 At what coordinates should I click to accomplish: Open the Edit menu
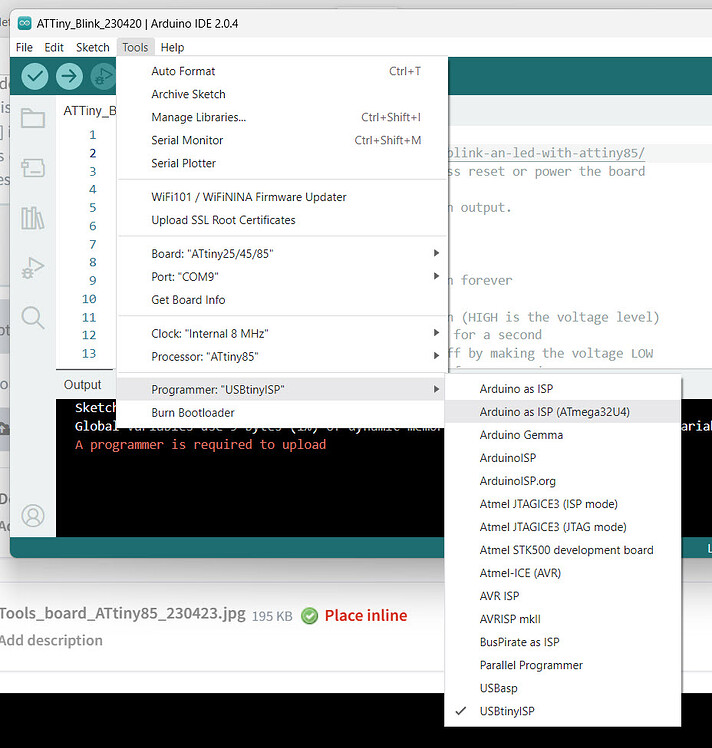tap(54, 47)
